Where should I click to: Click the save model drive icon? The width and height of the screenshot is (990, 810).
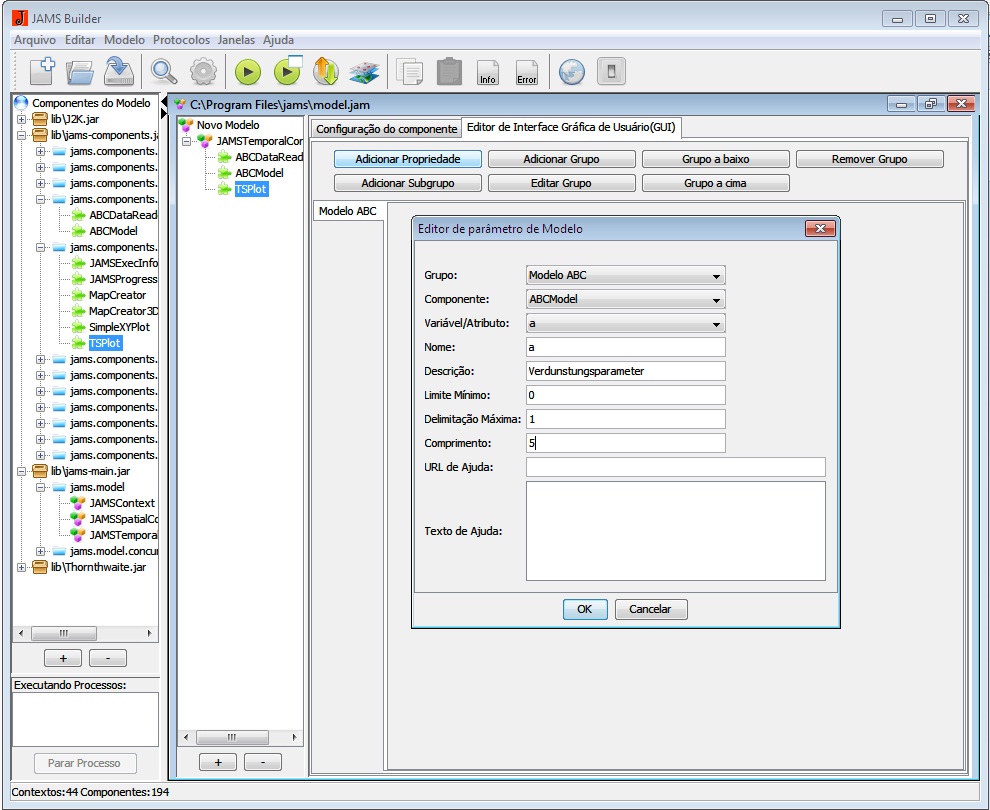(x=119, y=71)
